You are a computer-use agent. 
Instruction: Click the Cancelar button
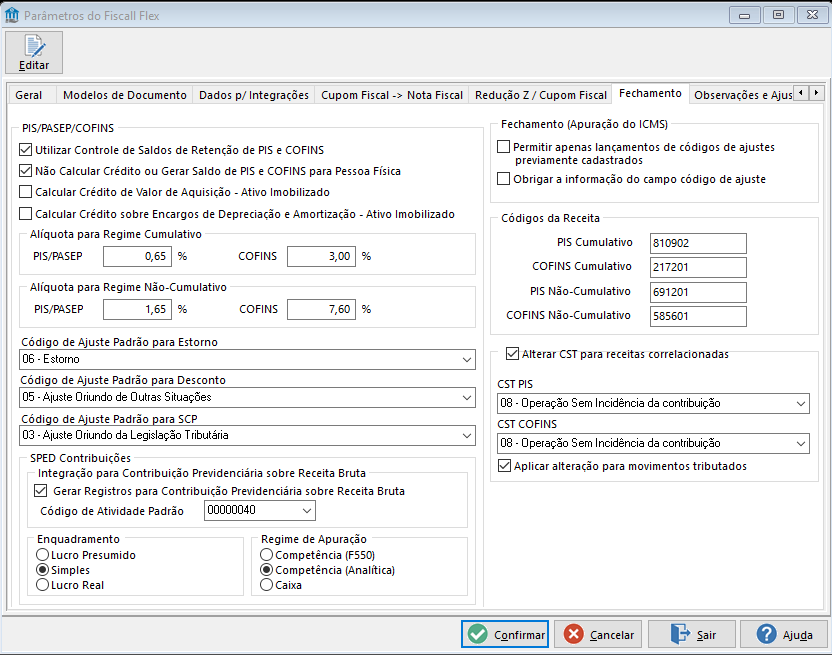coord(599,634)
